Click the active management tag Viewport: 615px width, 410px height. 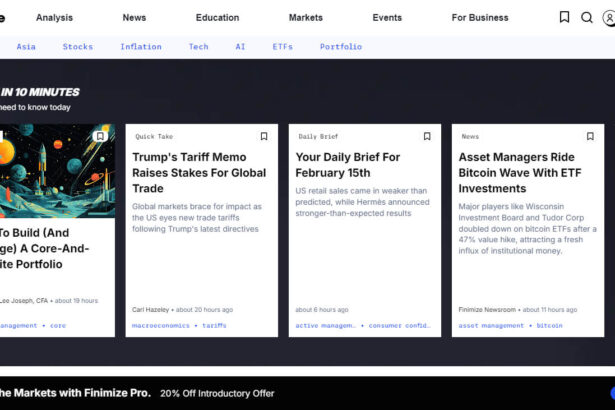(x=326, y=326)
